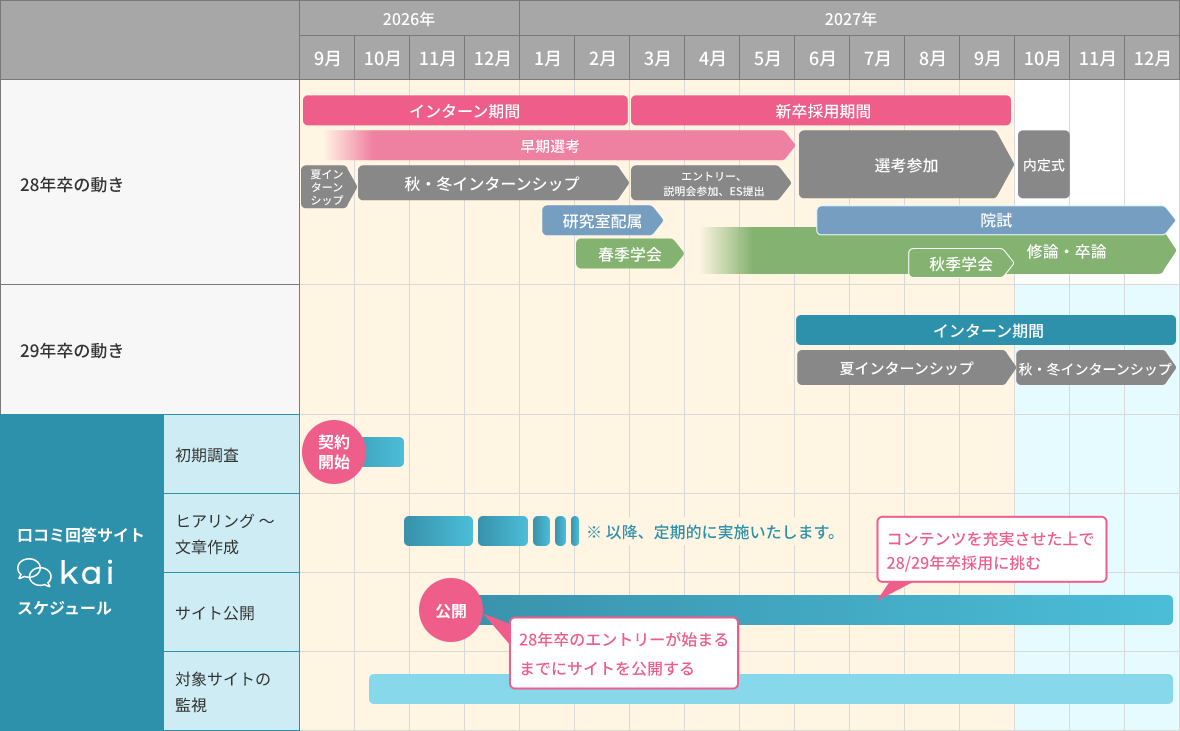Click the 夏インターンシップ arrow under 29年卒

tap(906, 368)
